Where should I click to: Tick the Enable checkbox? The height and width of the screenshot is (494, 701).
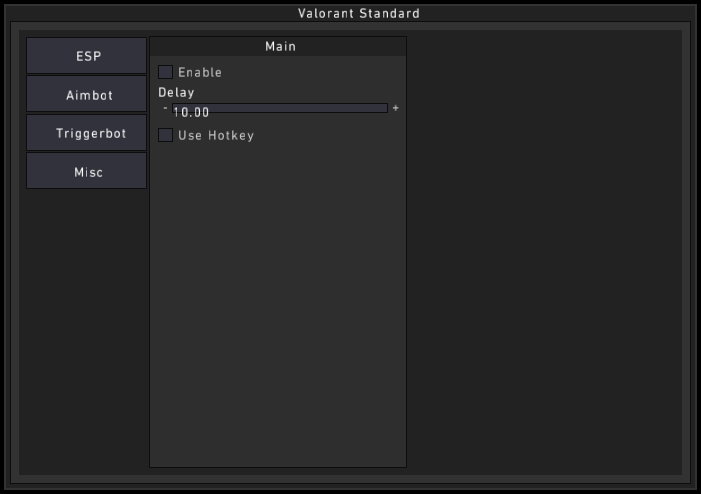[166, 72]
